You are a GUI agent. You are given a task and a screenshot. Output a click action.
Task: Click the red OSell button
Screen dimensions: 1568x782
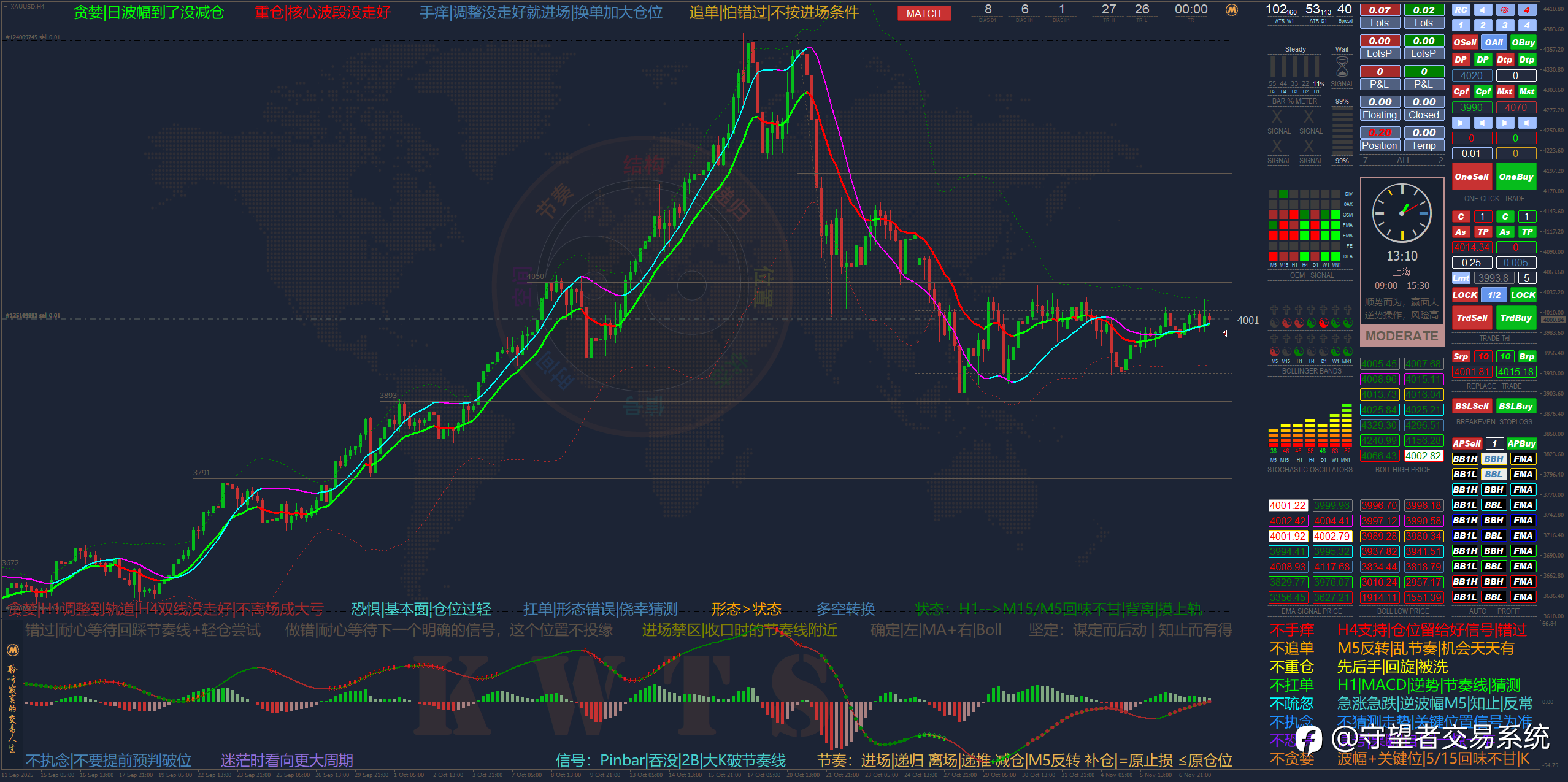(x=1464, y=42)
